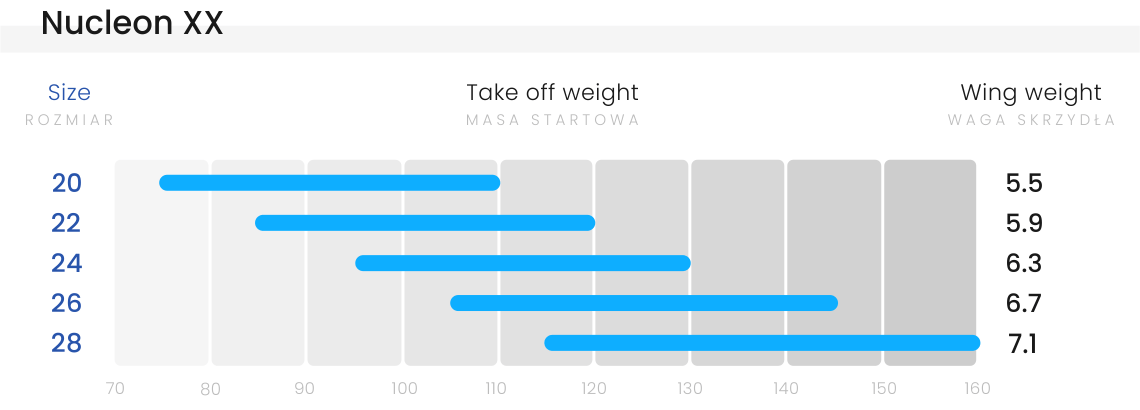Select size 24 label

coord(67,263)
